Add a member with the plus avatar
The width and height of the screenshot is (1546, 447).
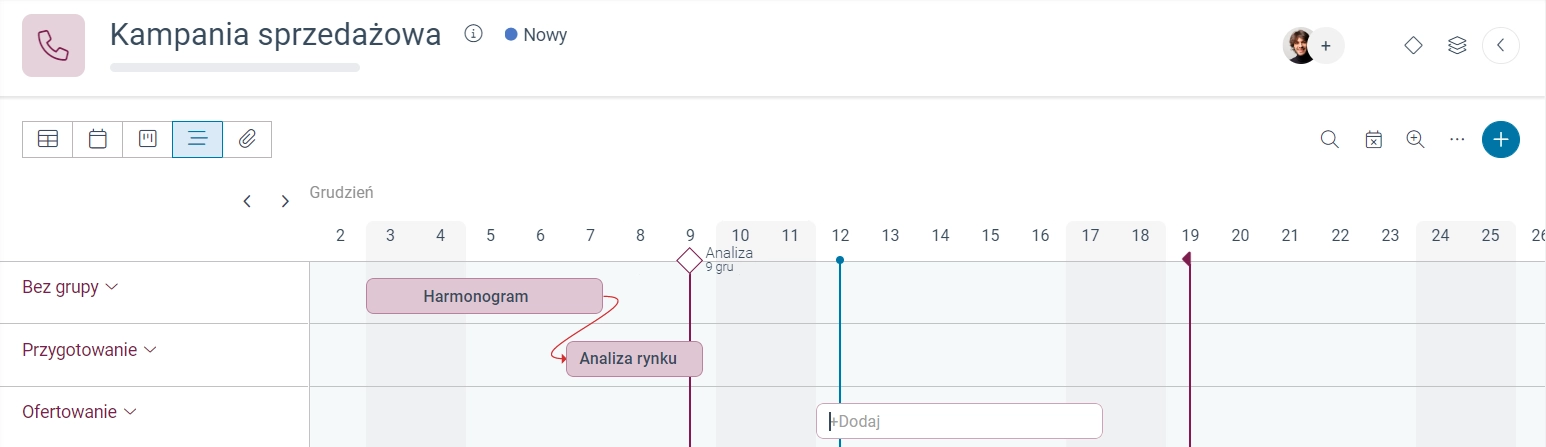tap(1326, 46)
